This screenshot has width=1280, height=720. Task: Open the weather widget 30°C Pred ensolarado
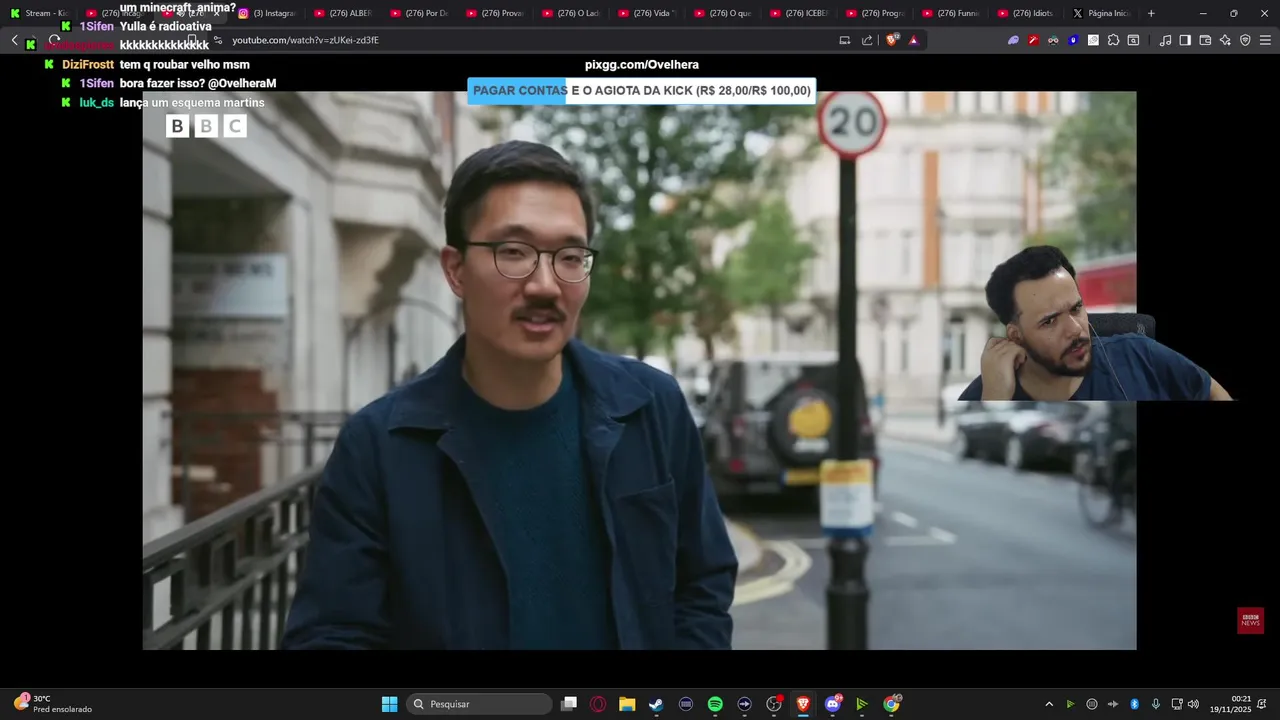[x=53, y=704]
